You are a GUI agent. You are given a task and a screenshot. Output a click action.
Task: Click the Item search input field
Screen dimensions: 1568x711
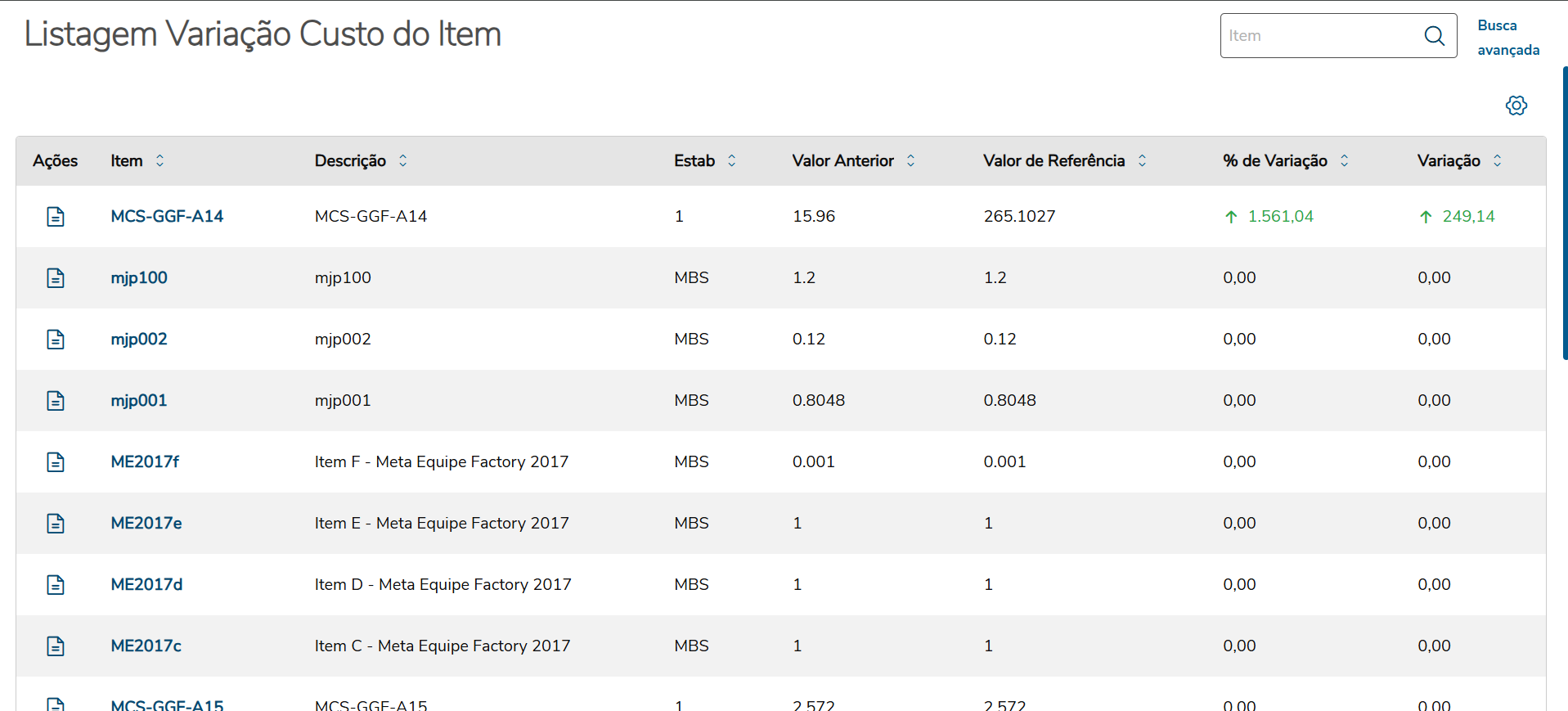[1321, 36]
